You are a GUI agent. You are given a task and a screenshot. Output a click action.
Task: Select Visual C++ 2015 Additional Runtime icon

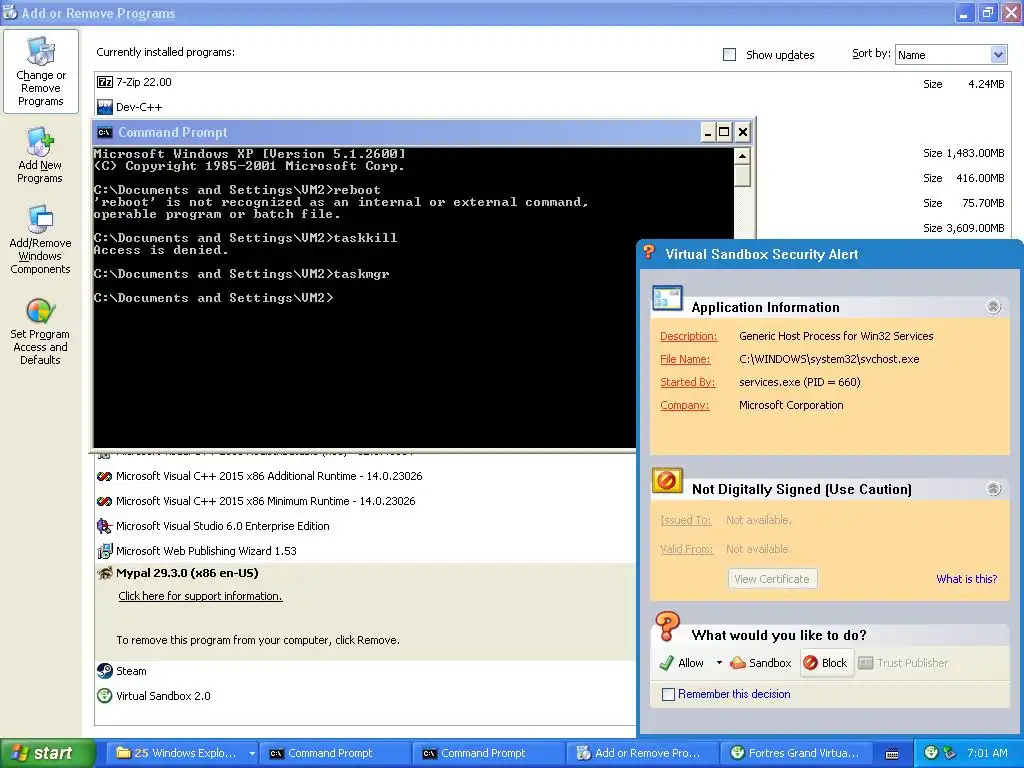pyautogui.click(x=104, y=477)
